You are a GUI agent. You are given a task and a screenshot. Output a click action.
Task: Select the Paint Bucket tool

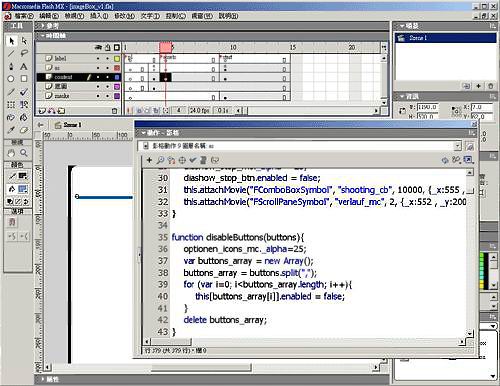point(24,117)
